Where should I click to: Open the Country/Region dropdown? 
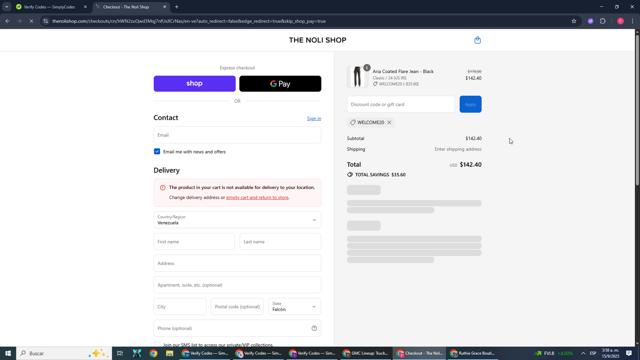(237, 220)
